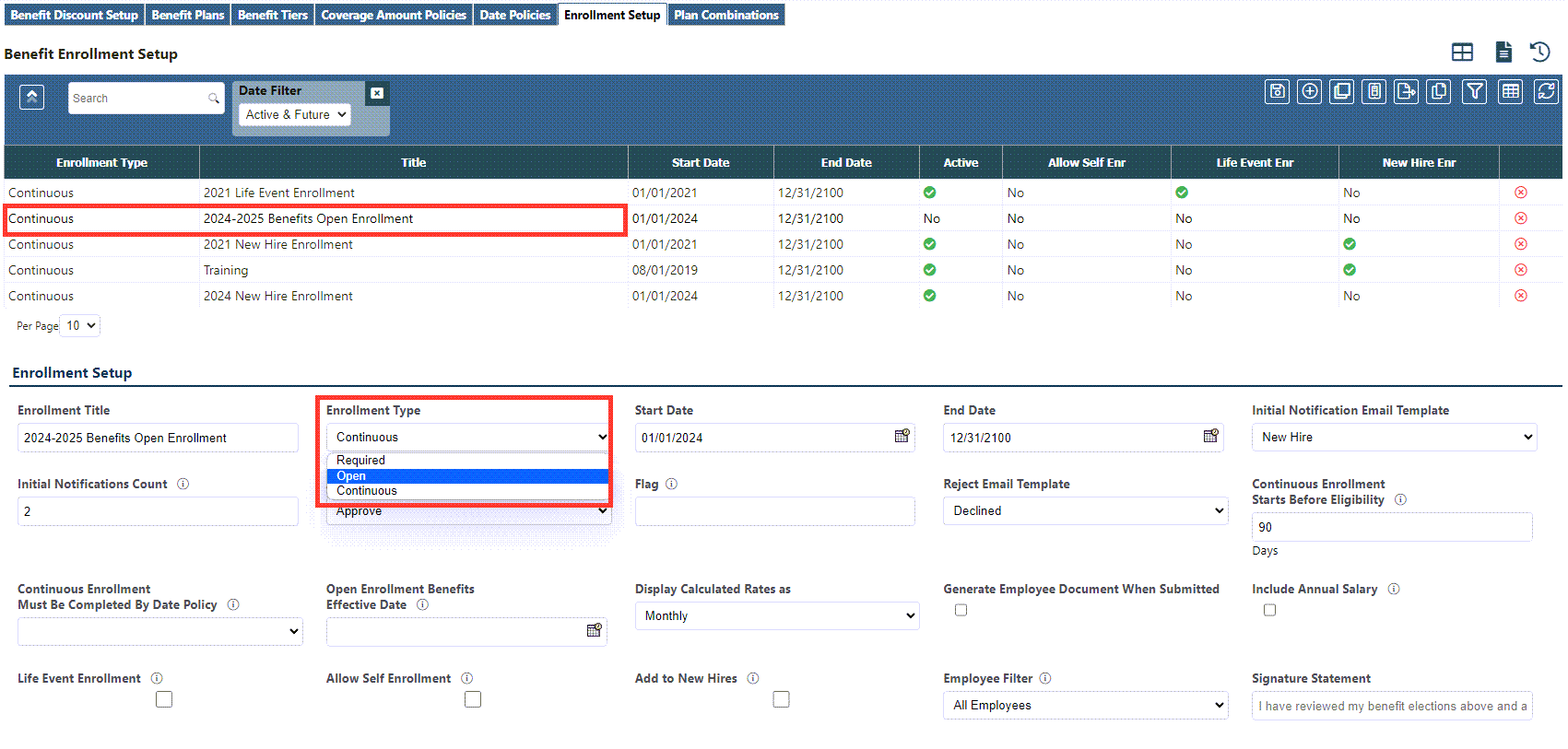Open the Initial Notification Email Template dropdown

[1394, 437]
